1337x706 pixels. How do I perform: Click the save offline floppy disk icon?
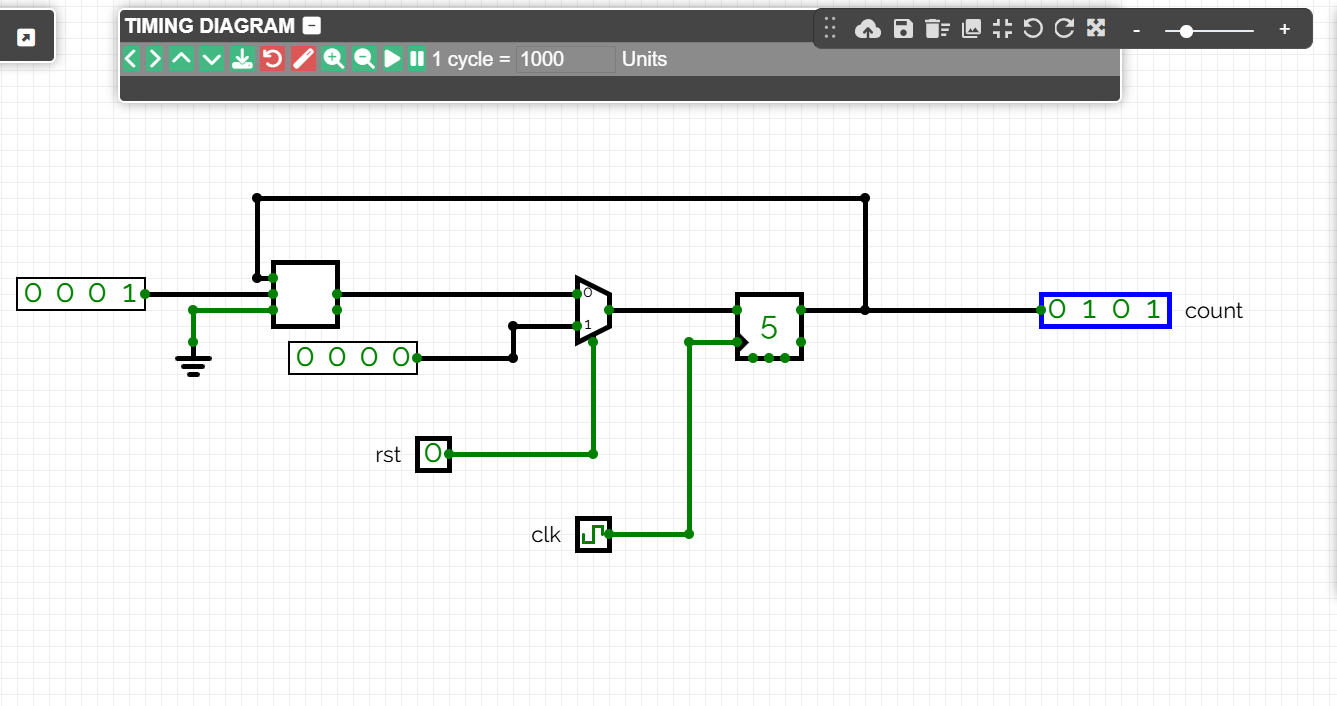pyautogui.click(x=903, y=29)
